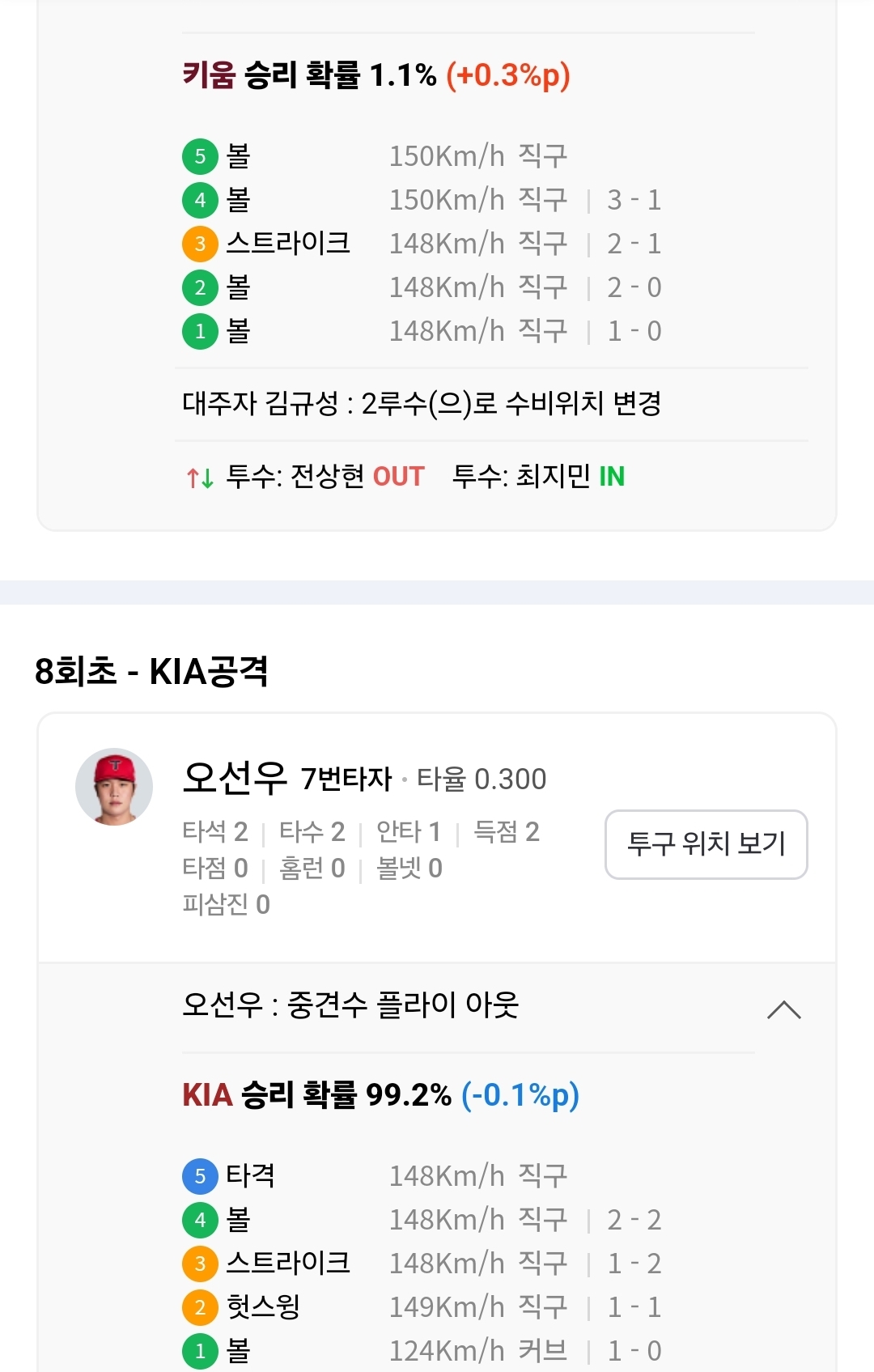This screenshot has height=1372, width=874.
Task: Tap the 오선우 : 중견수 플라이 아웃 result row
Action: click(x=437, y=1006)
